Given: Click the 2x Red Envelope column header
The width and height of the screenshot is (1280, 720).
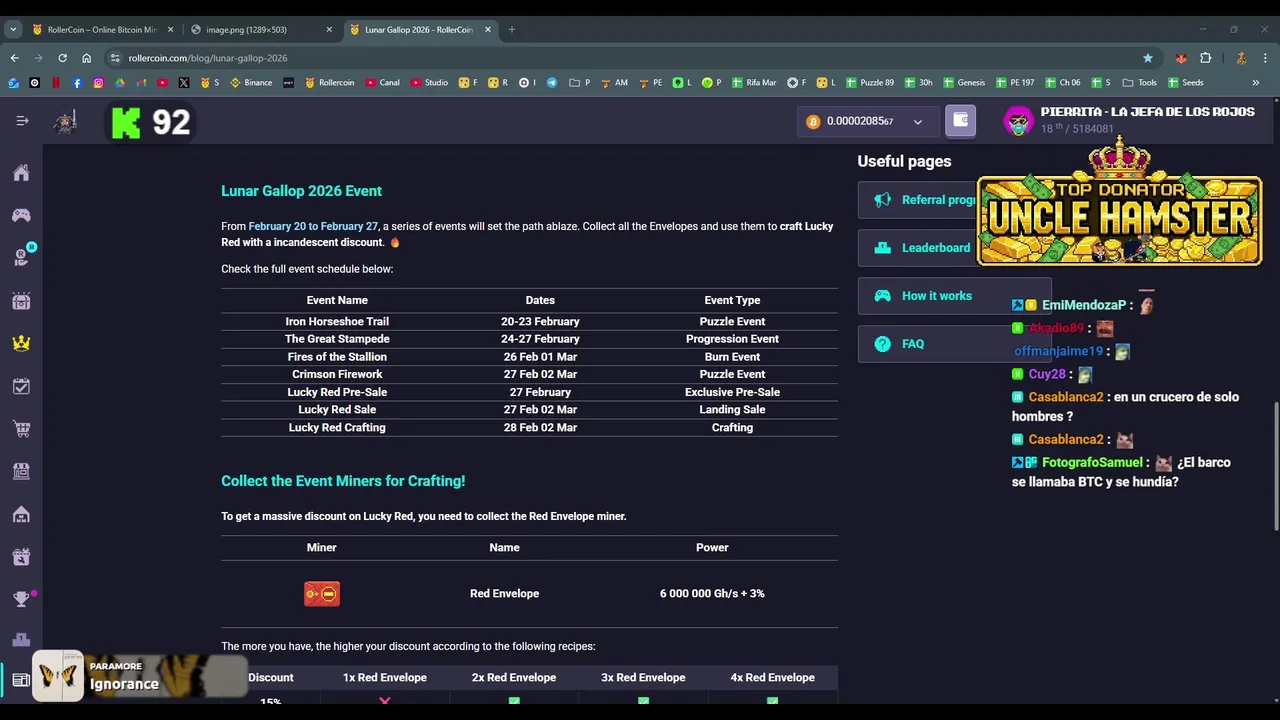Looking at the screenshot, I should (x=514, y=678).
